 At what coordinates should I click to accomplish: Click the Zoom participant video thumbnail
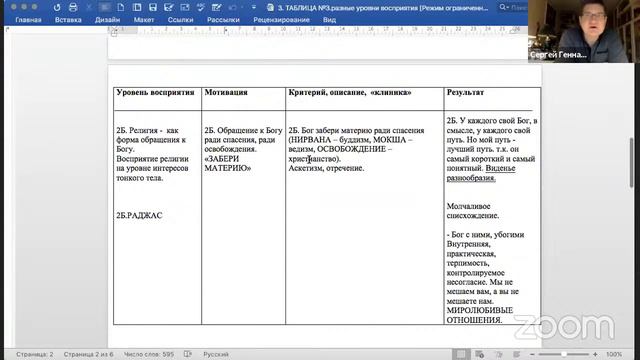[x=584, y=31]
